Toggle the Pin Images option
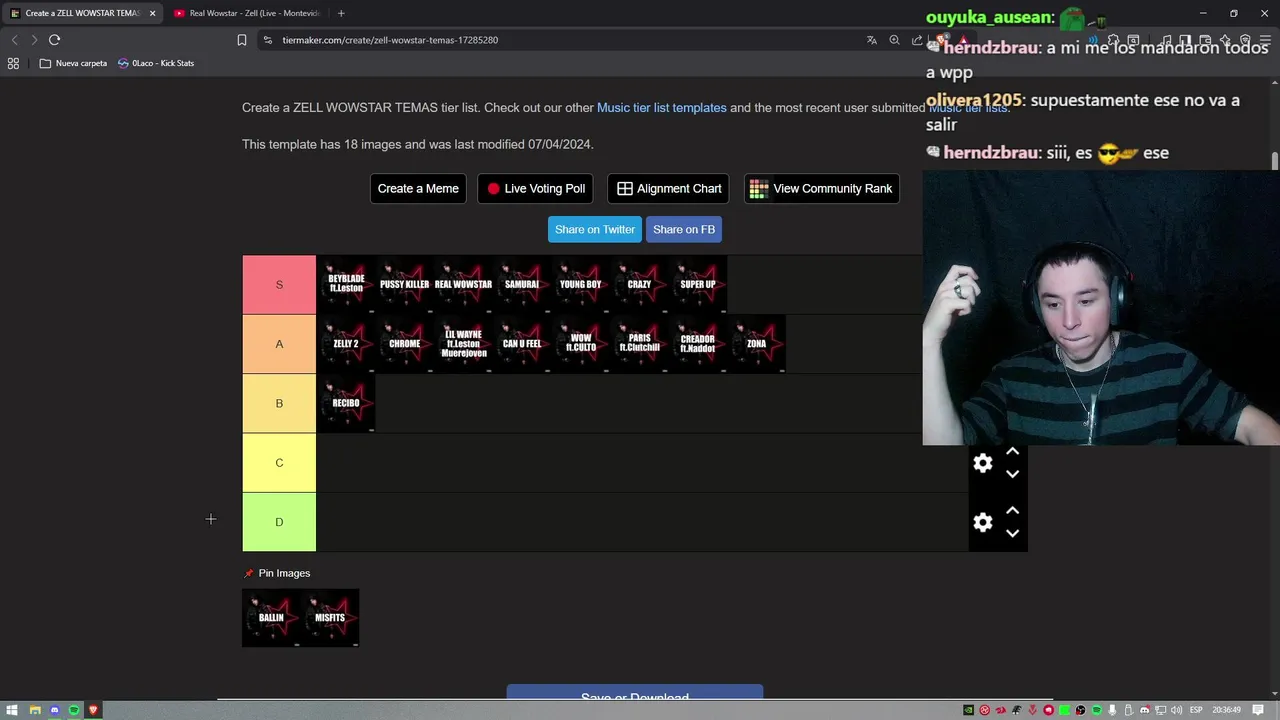 coord(277,573)
